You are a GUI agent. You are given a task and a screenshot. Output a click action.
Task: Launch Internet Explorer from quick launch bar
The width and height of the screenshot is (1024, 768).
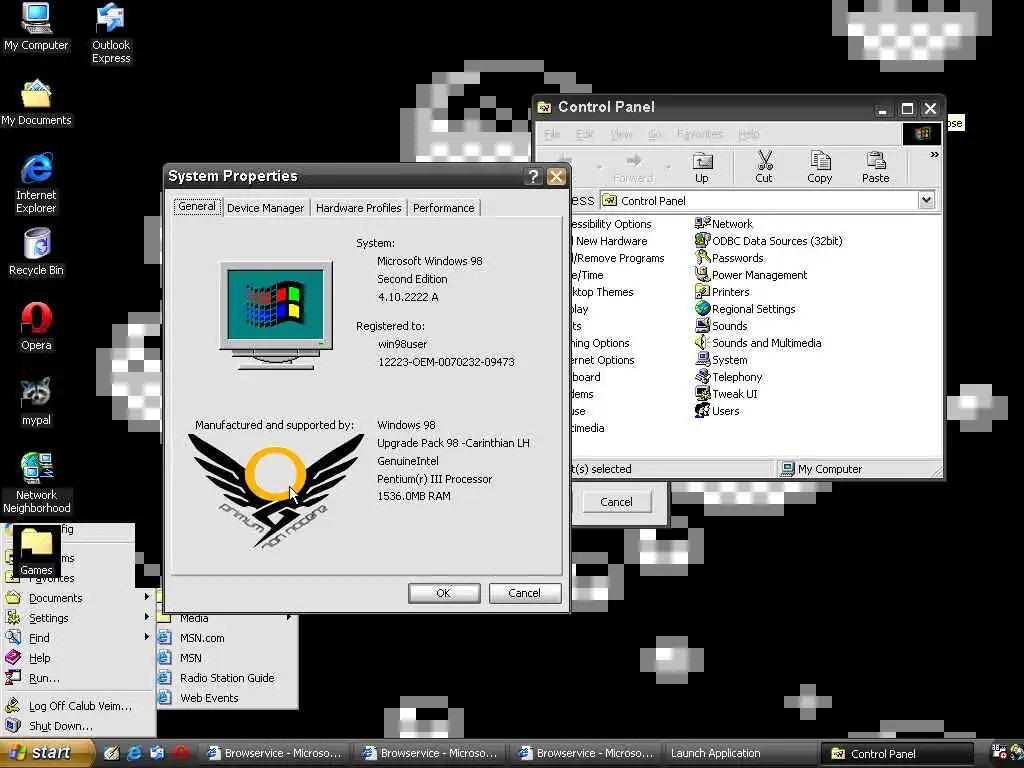click(135, 753)
